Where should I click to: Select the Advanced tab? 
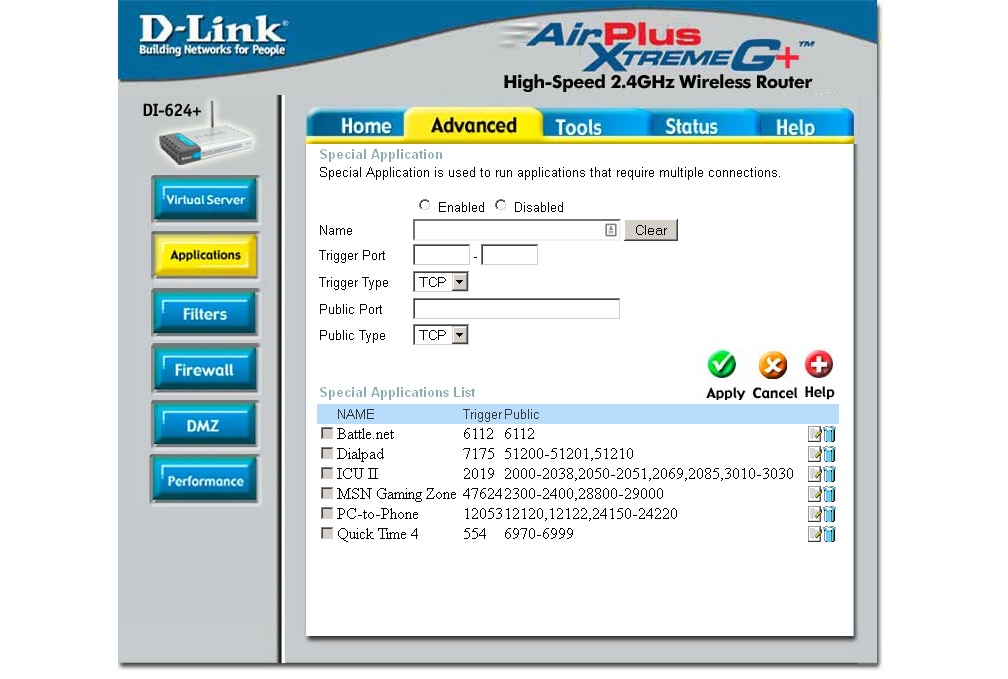click(474, 124)
